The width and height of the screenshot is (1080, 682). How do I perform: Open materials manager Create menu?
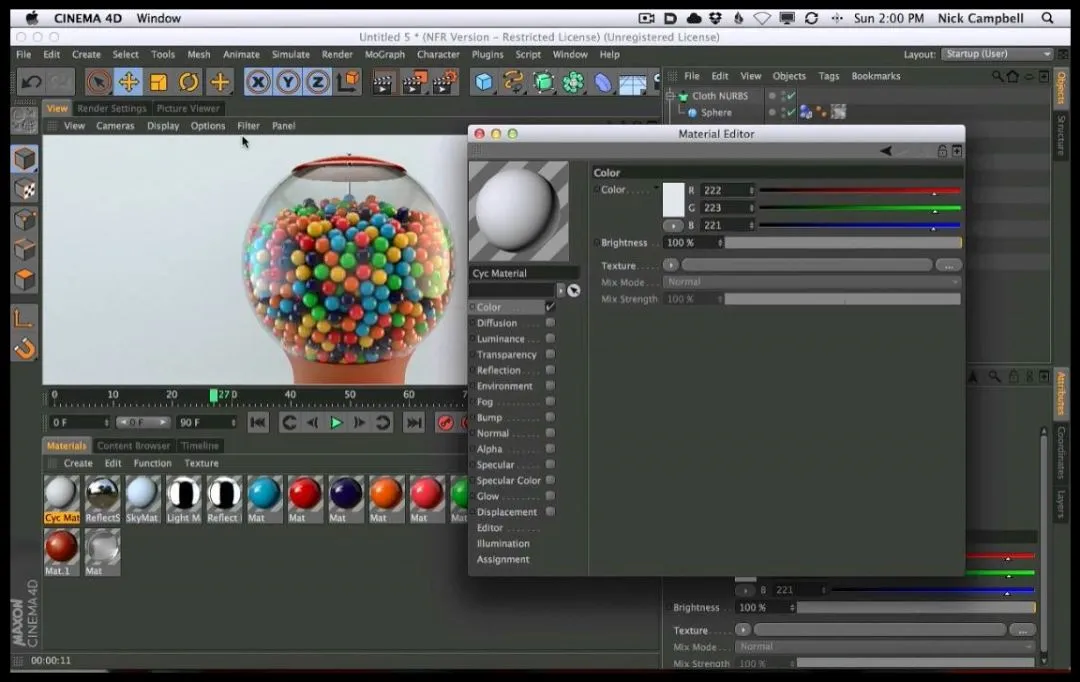pyautogui.click(x=78, y=464)
